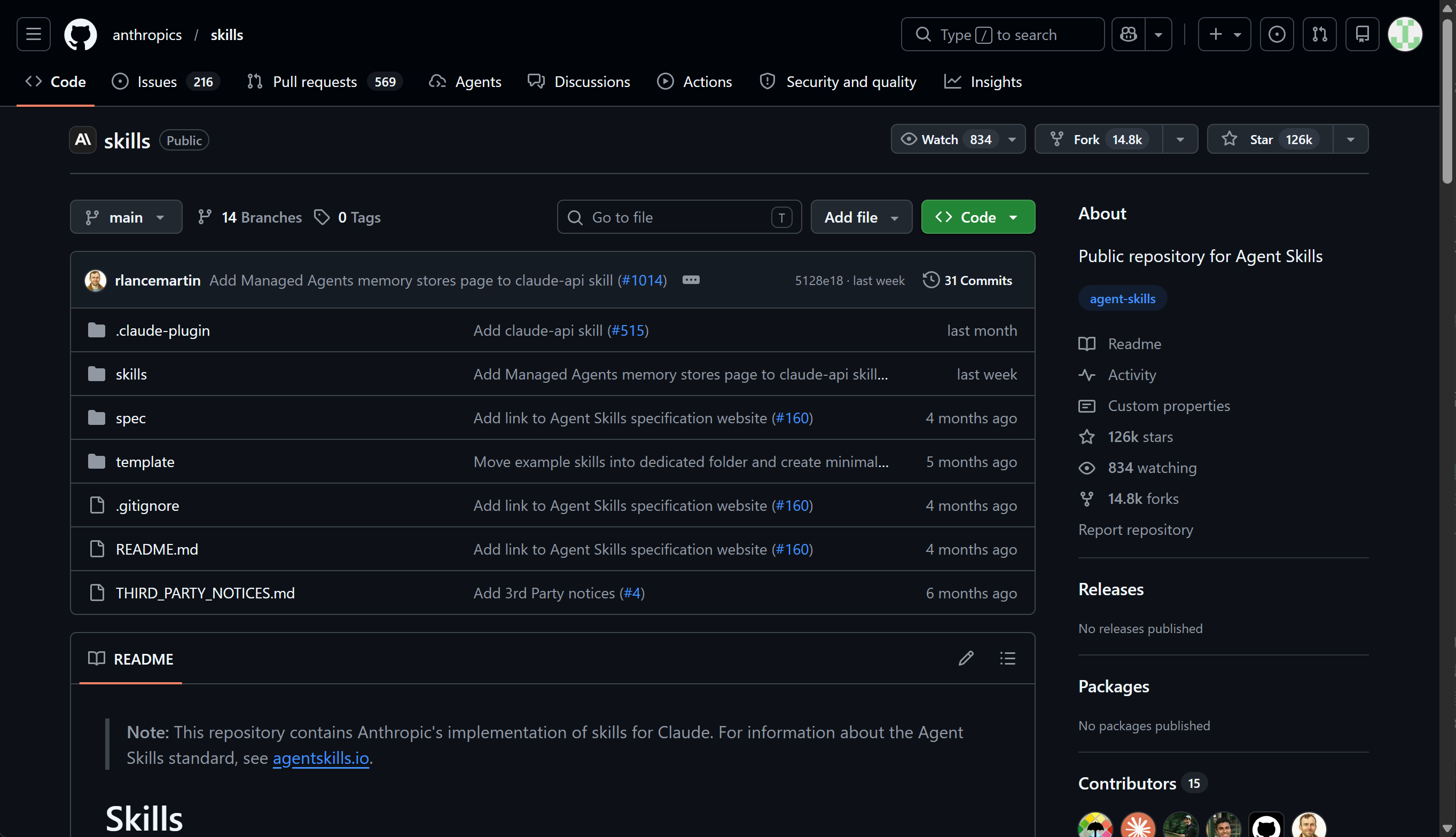Focus the Go to file search field
This screenshot has height=837, width=1456.
(679, 217)
